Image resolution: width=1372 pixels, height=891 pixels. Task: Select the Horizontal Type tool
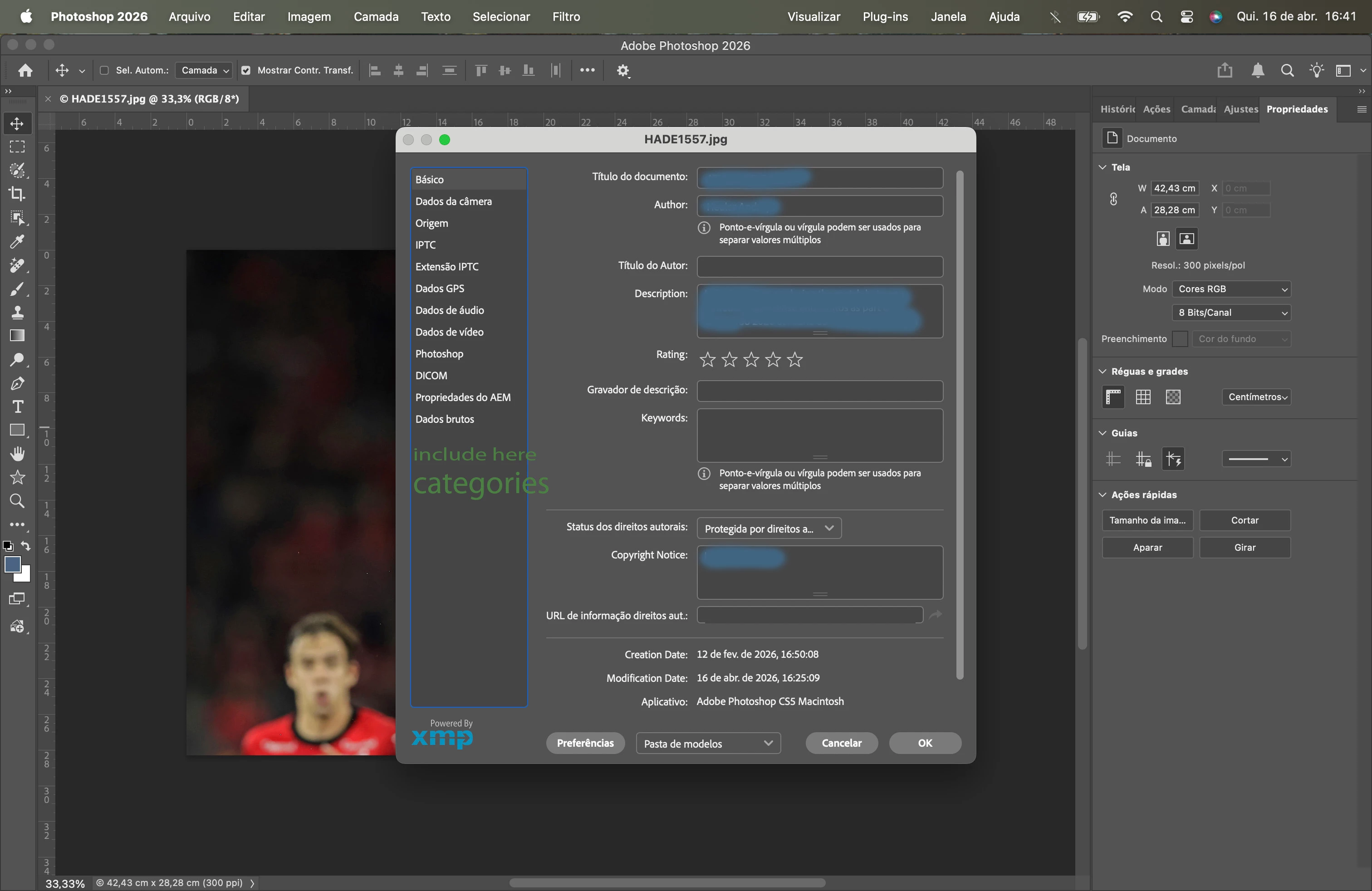(17, 407)
